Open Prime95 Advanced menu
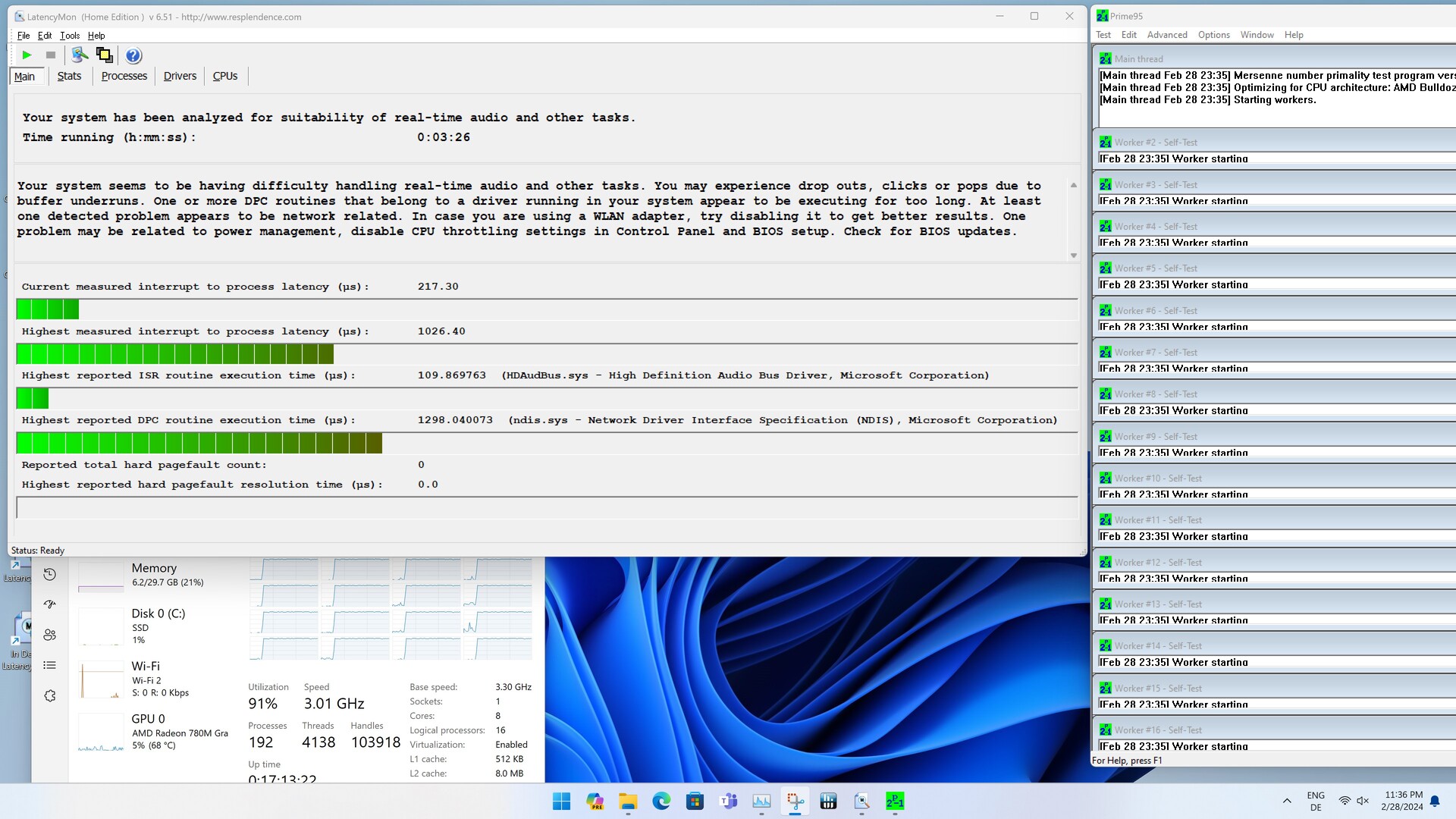 point(1166,35)
